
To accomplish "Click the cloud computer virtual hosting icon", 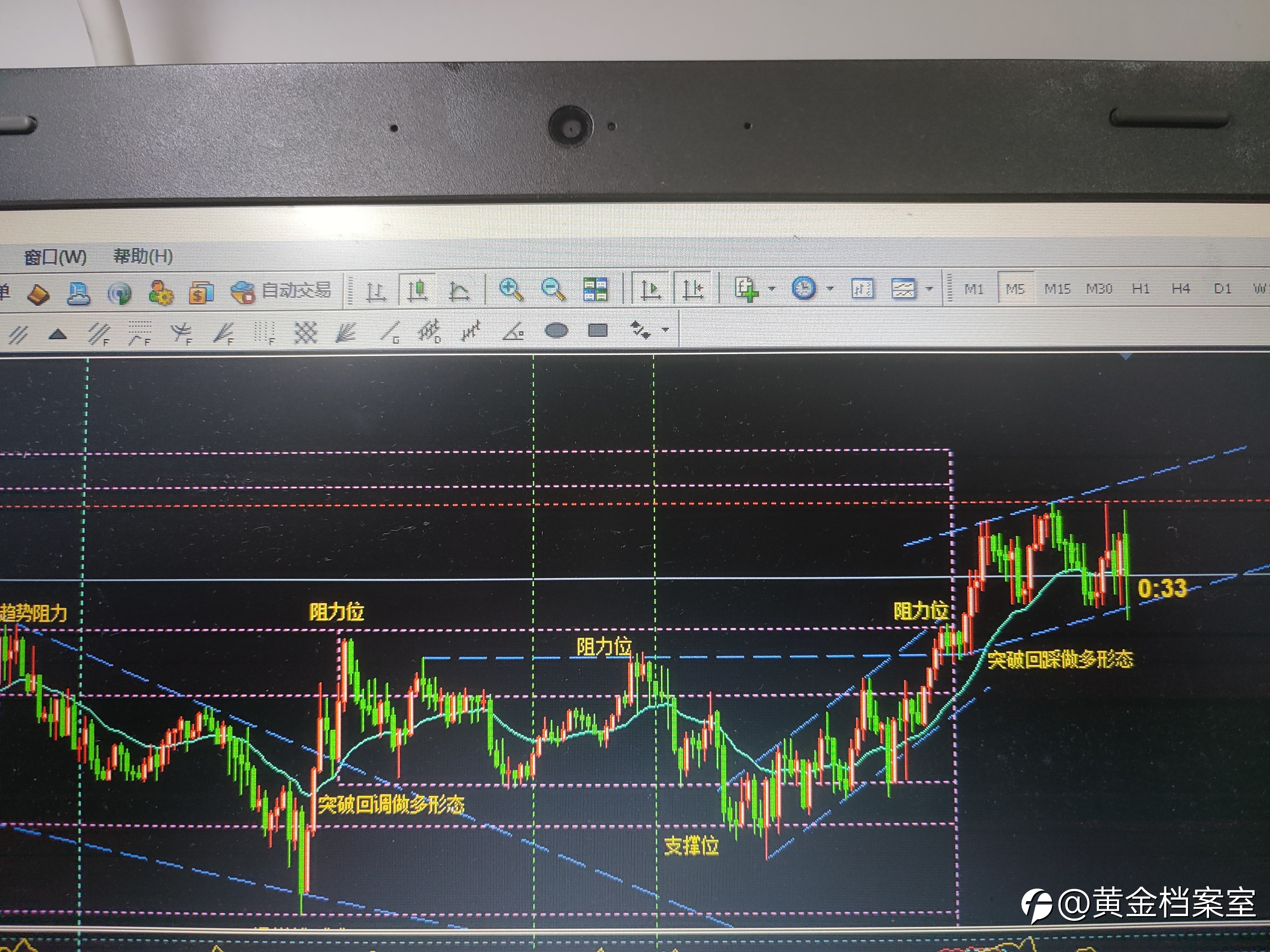I will tap(78, 293).
